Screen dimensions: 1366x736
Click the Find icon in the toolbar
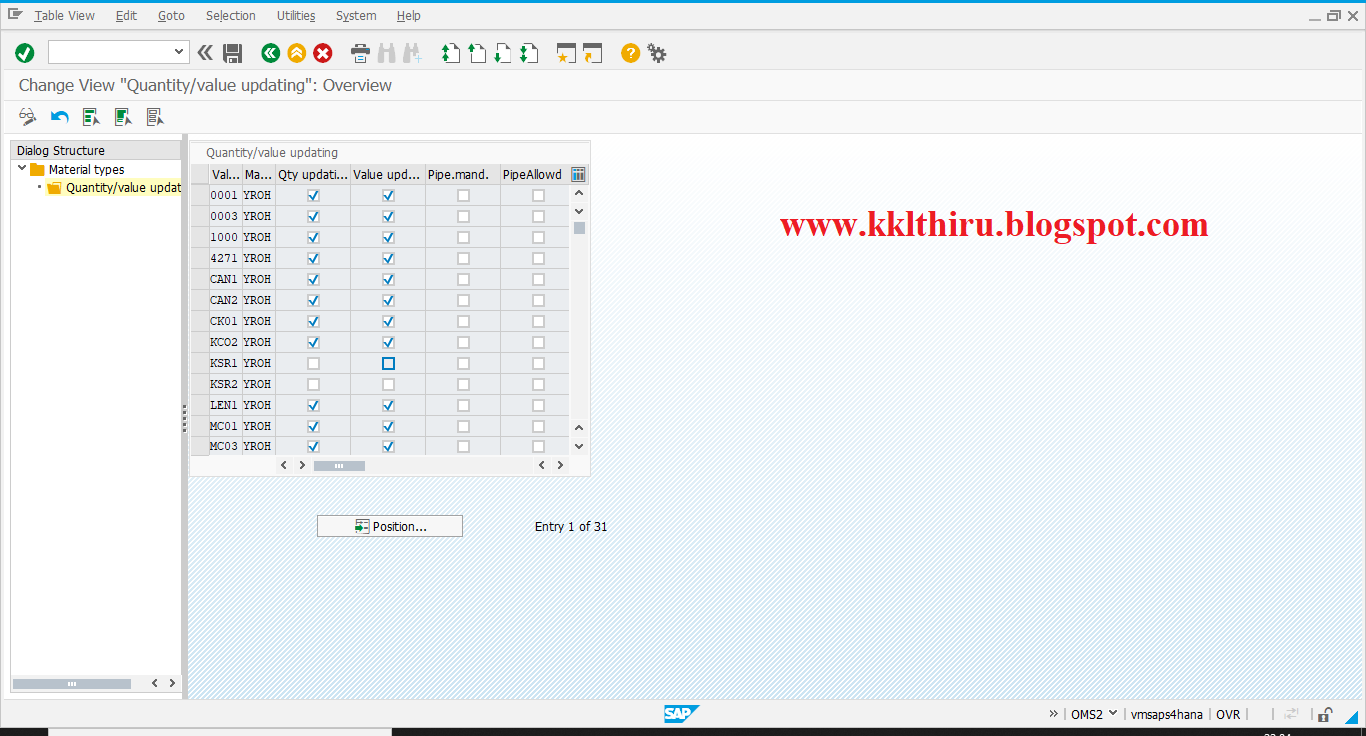(387, 52)
